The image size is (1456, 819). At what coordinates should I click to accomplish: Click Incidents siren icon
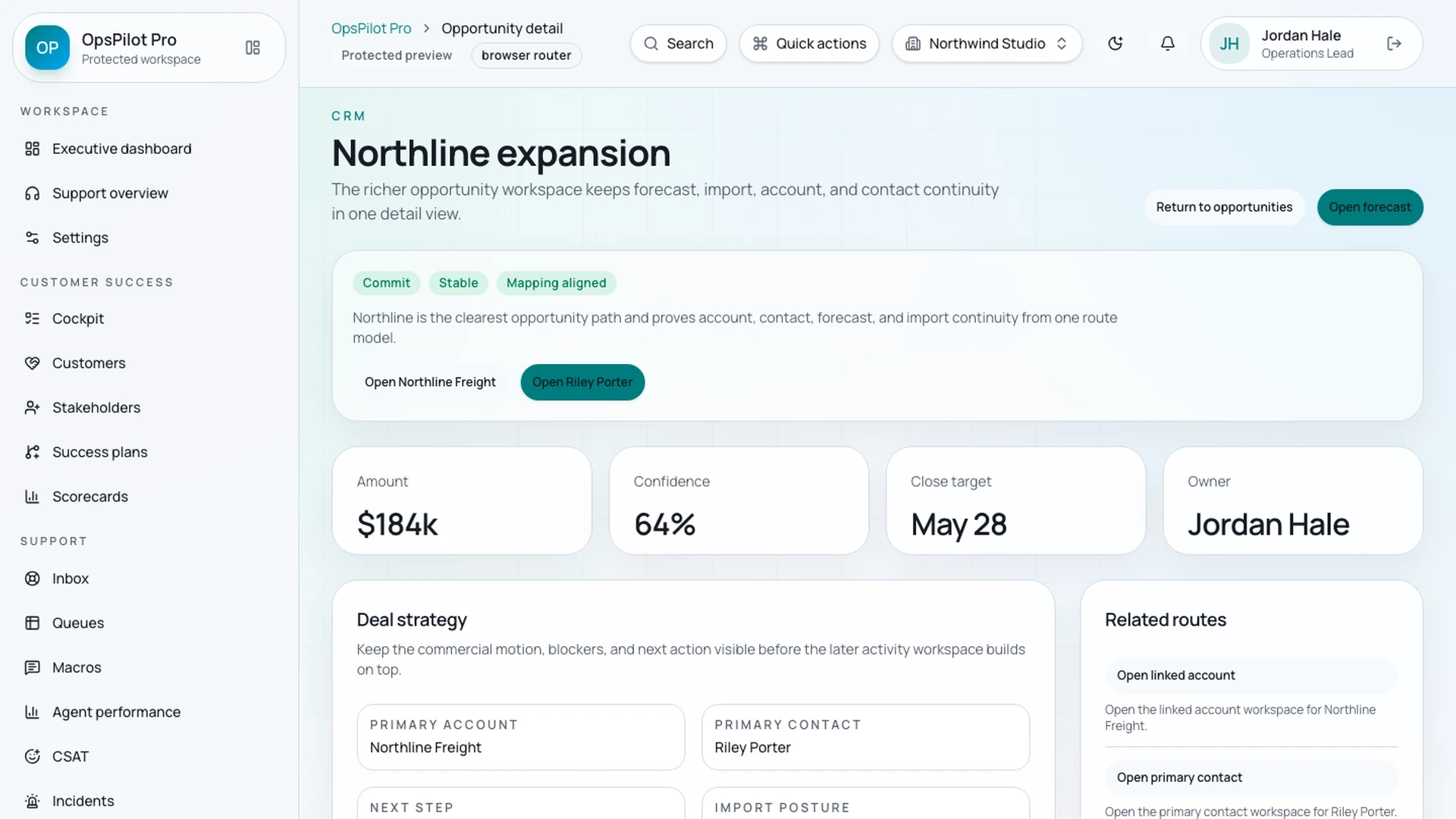[32, 801]
